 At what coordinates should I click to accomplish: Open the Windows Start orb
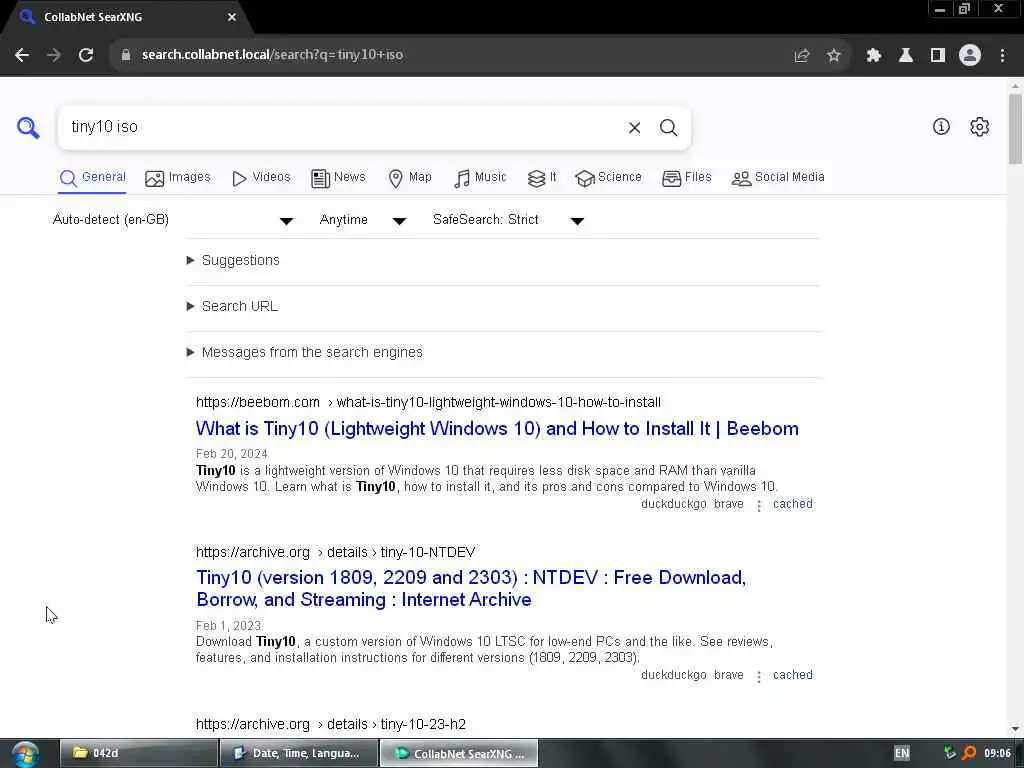point(25,754)
